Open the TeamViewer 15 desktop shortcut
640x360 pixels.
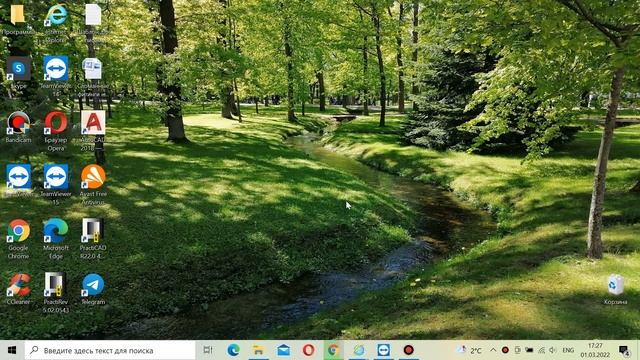point(56,177)
